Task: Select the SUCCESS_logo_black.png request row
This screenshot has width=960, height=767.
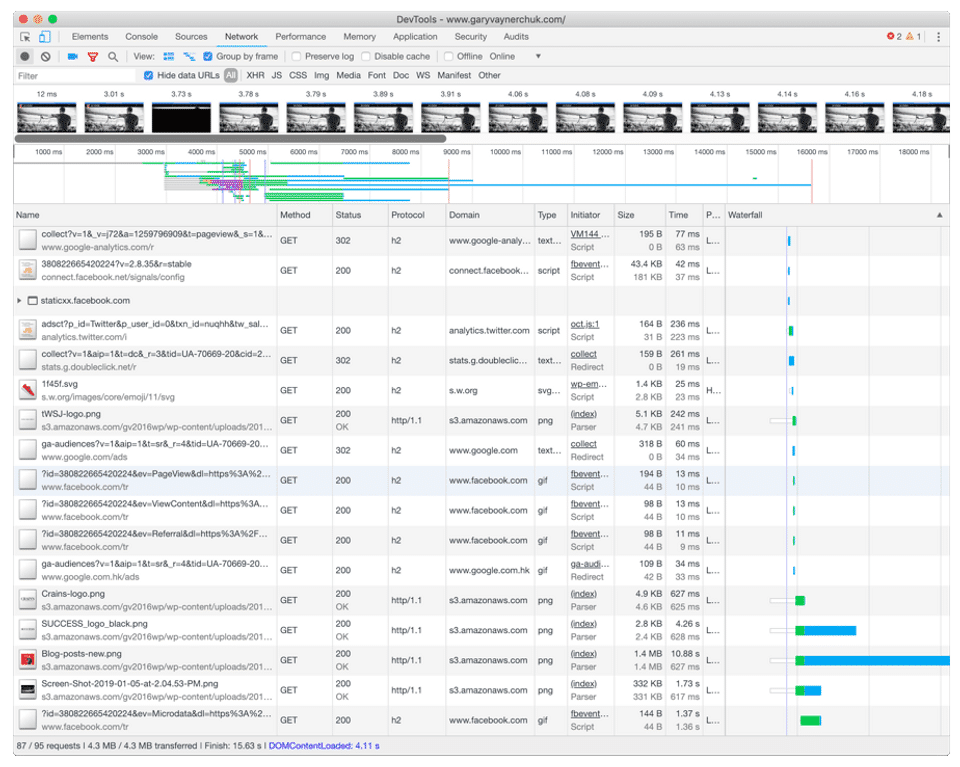Action: (x=481, y=630)
